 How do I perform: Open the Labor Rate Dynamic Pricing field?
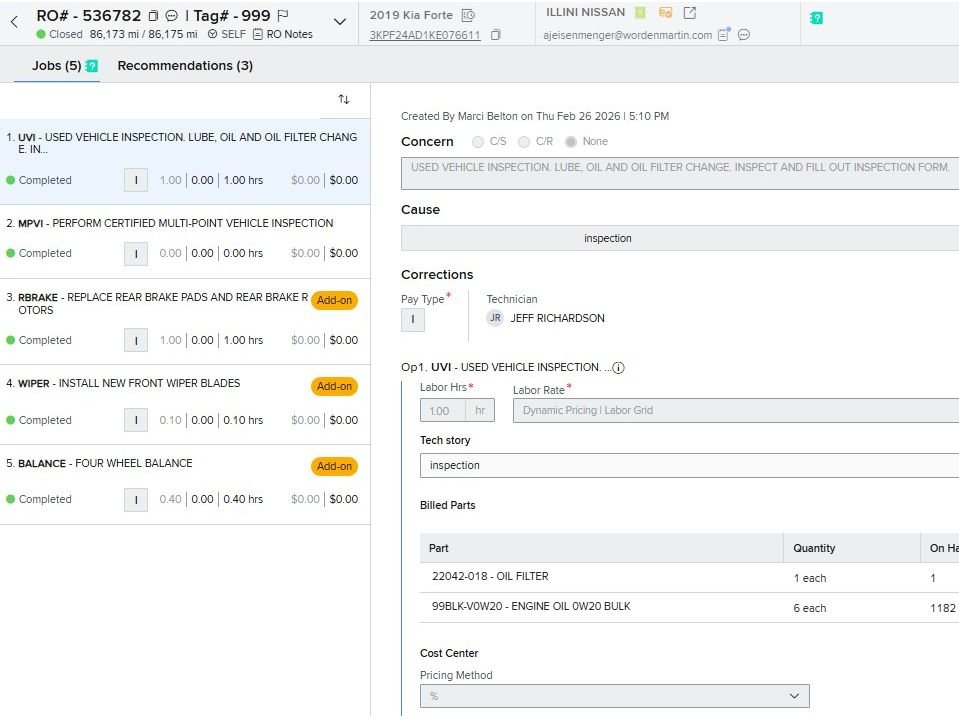point(735,410)
